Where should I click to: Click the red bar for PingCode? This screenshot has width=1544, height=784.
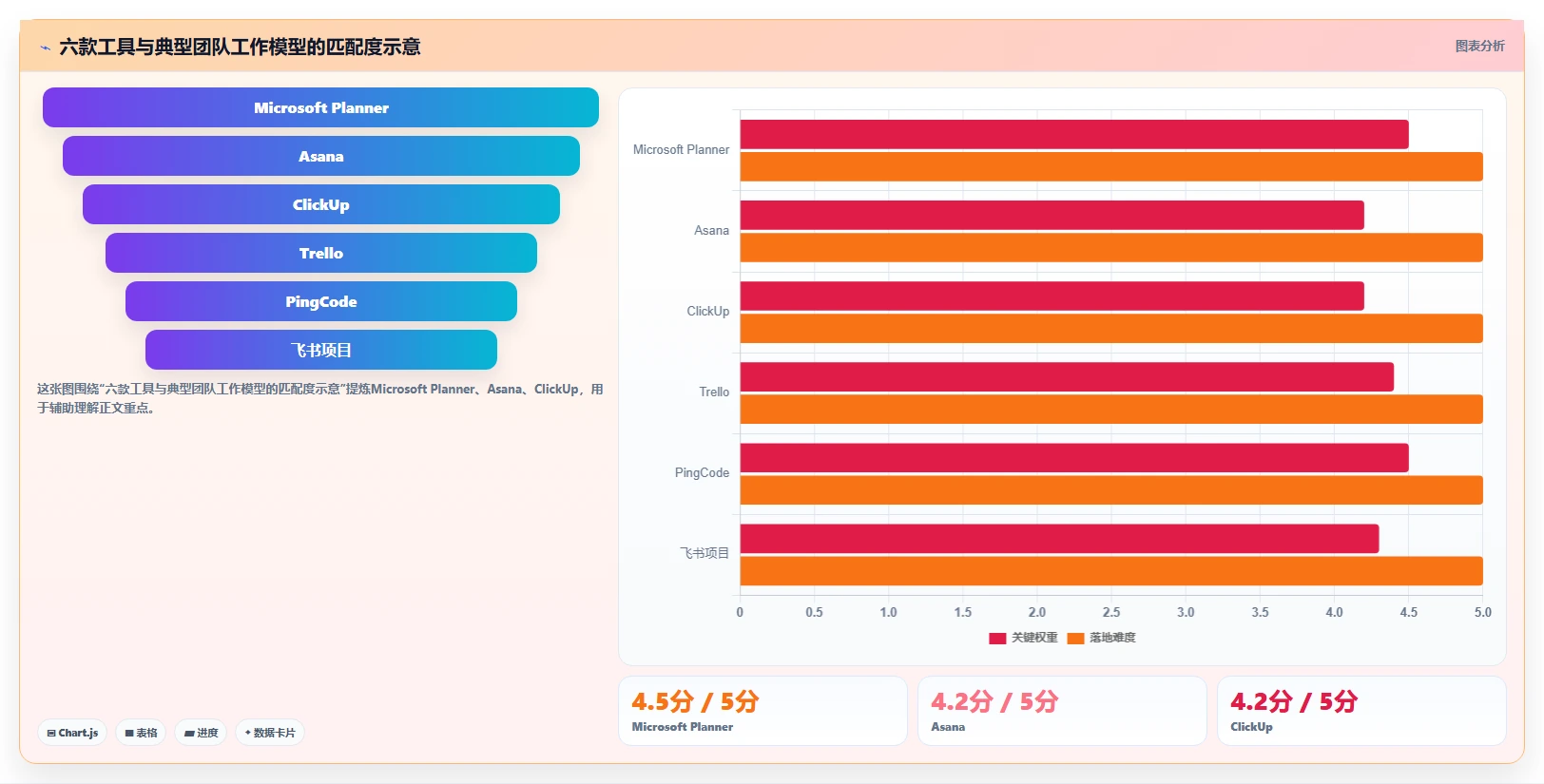(x=1074, y=457)
